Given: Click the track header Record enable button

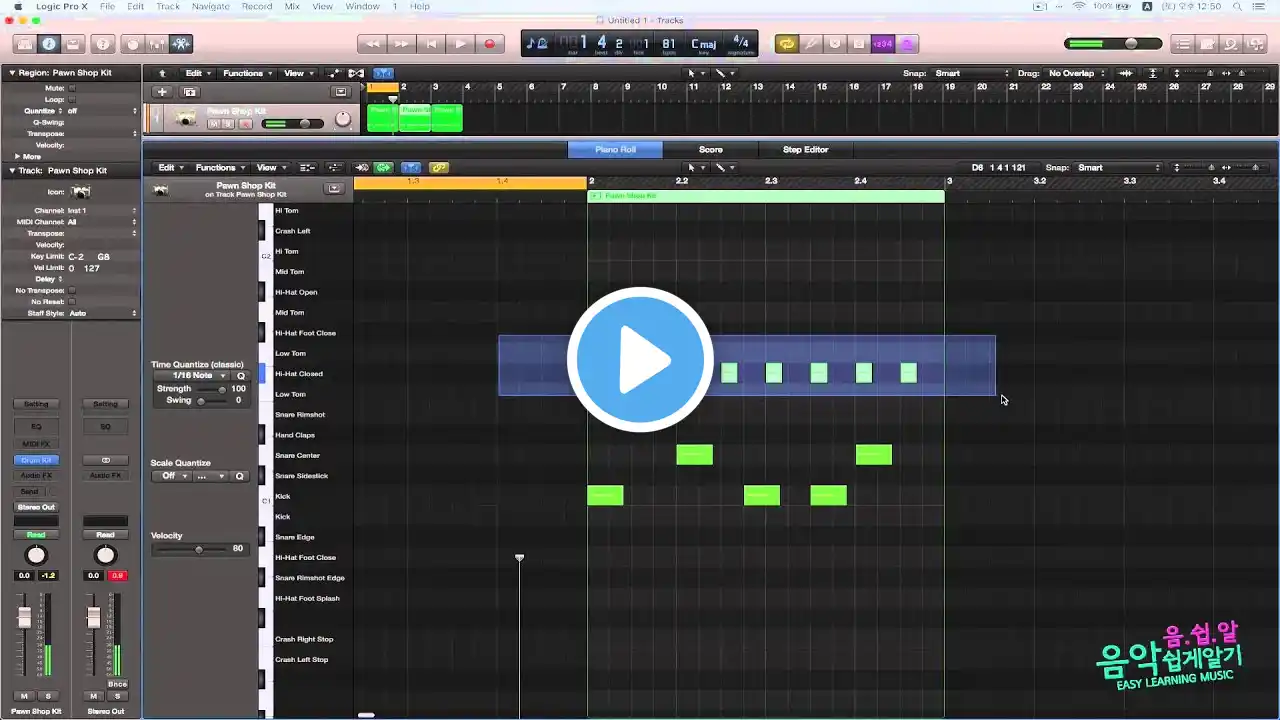Looking at the screenshot, I should [x=246, y=124].
